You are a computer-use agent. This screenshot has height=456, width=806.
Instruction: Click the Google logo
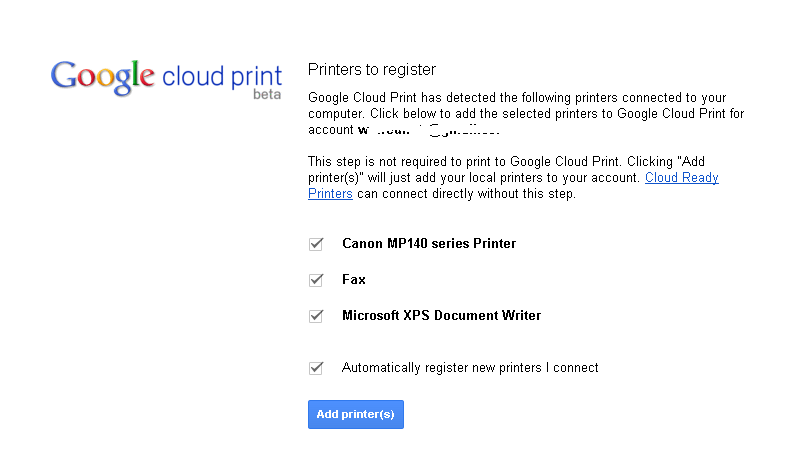[103, 77]
